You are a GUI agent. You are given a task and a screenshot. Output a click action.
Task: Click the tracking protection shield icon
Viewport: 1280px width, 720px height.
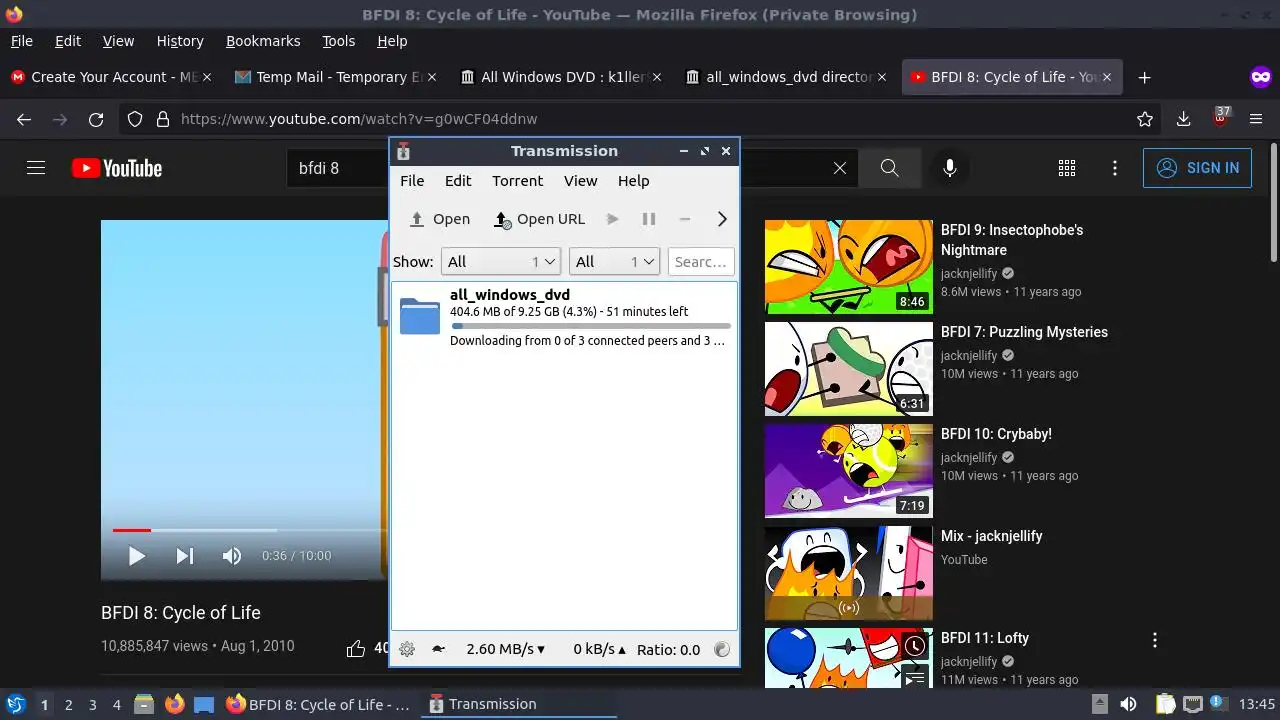[x=136, y=119]
